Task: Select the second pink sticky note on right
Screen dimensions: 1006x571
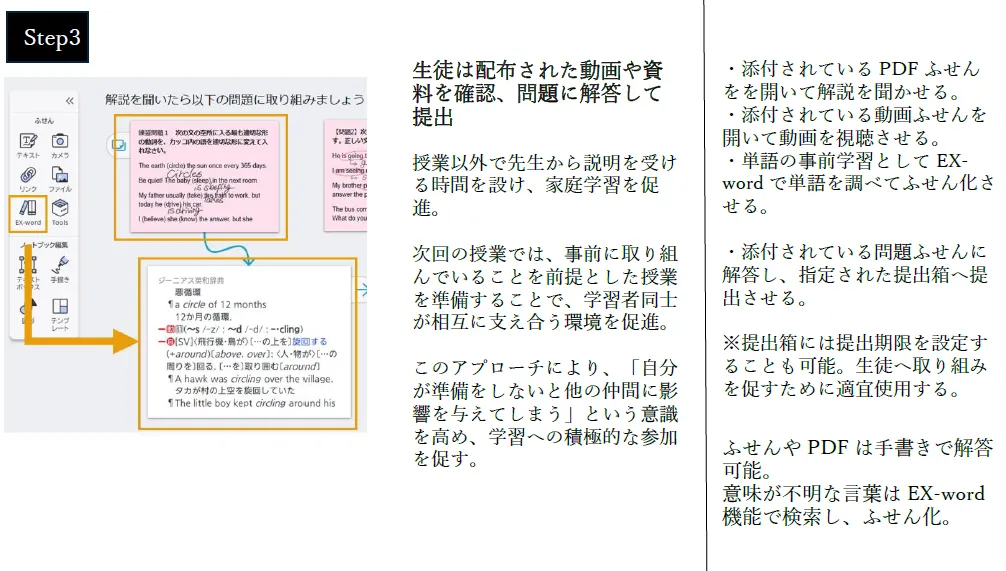Action: [345, 175]
